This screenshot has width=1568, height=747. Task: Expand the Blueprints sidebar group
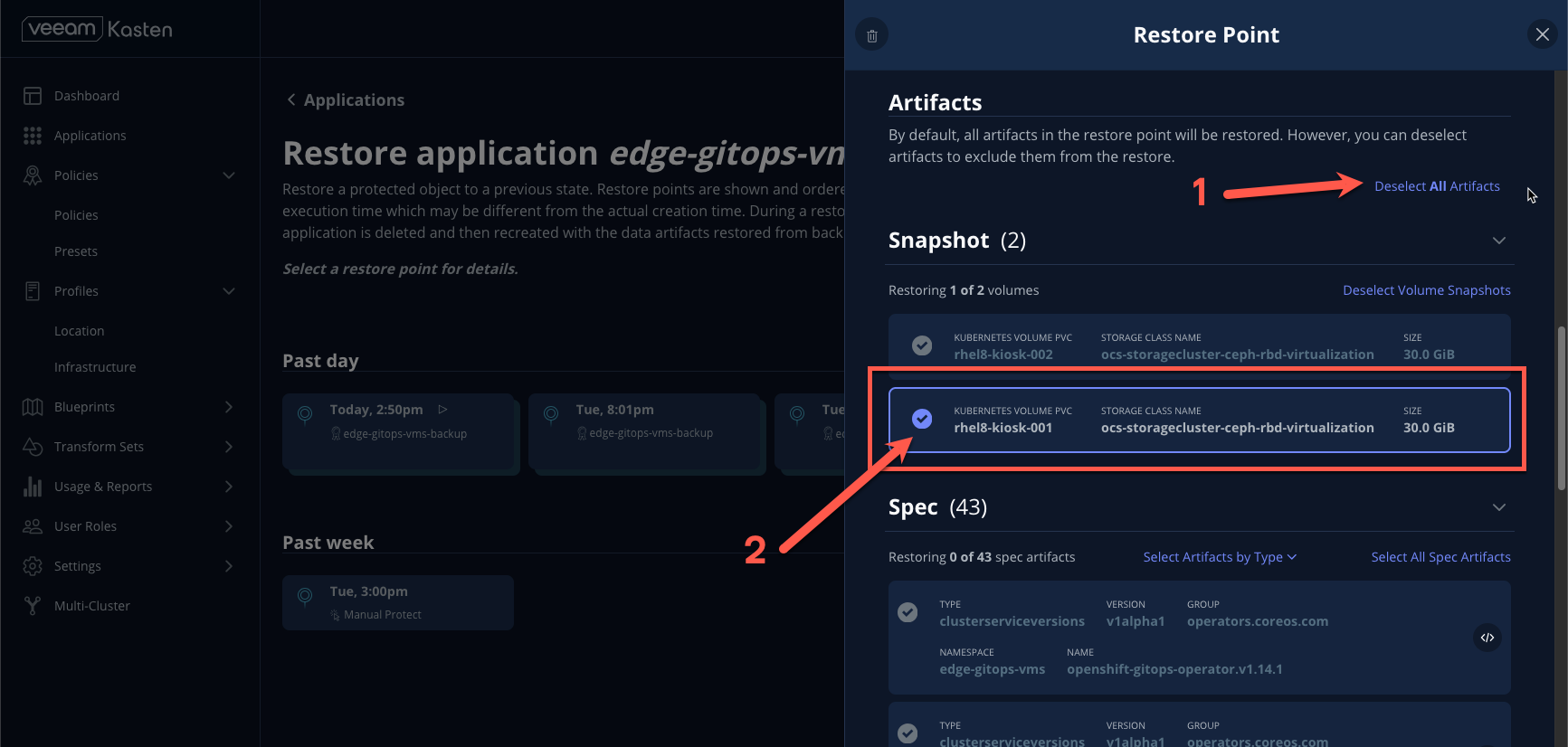tap(229, 407)
